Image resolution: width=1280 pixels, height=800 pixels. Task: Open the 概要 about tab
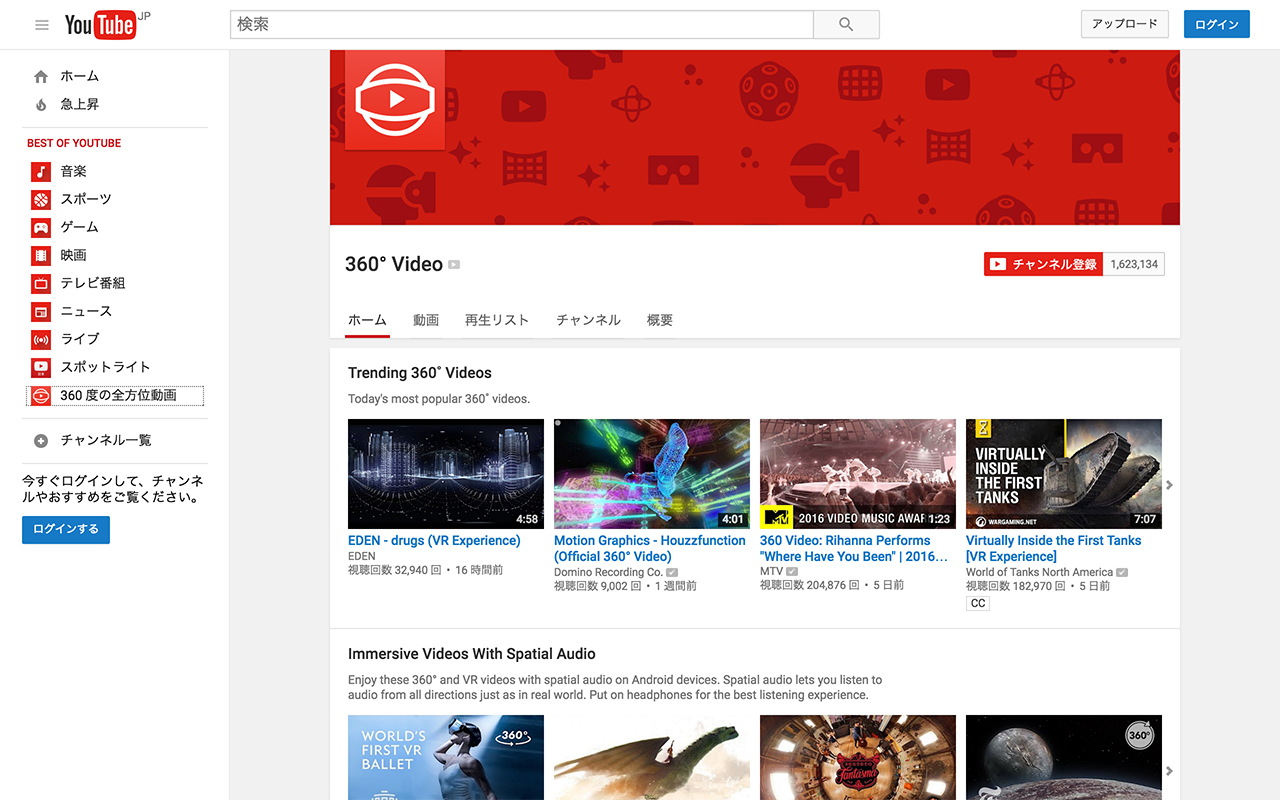660,320
